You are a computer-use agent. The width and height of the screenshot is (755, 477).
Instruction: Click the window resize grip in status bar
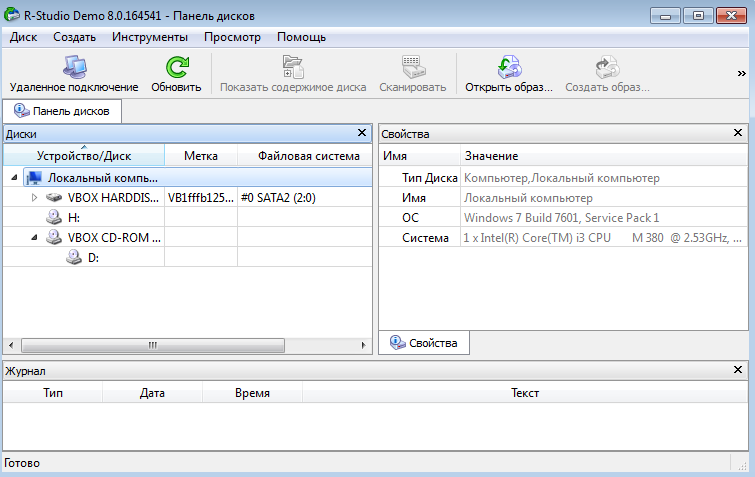tap(742, 464)
